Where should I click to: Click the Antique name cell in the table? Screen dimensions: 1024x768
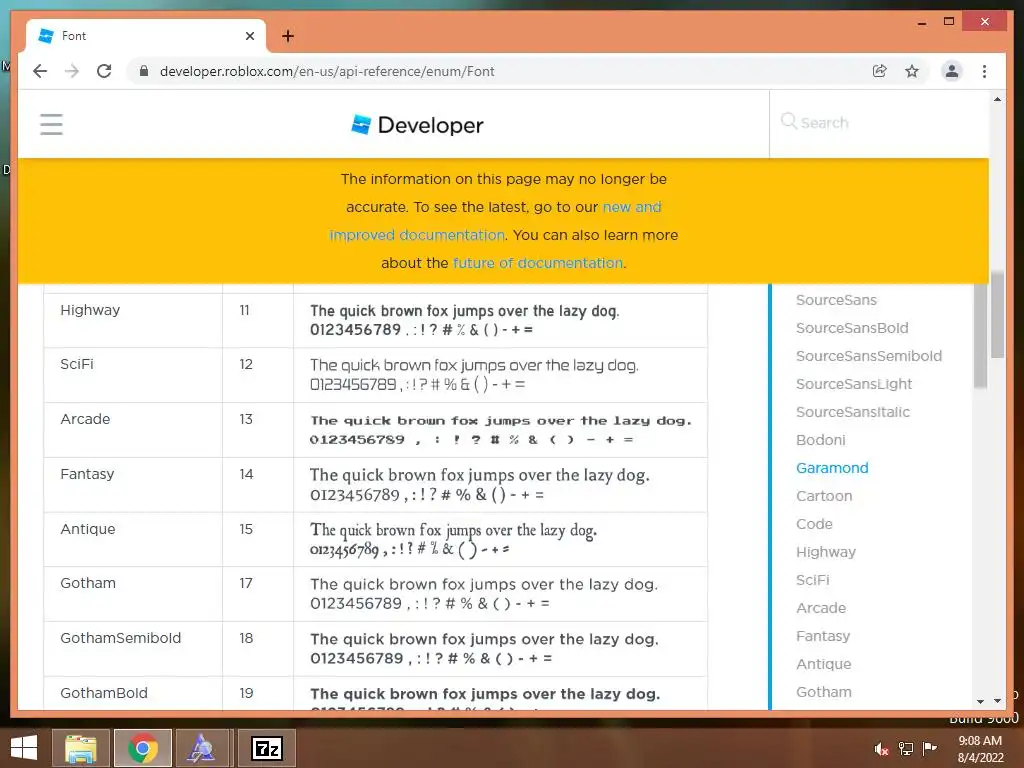tap(133, 539)
